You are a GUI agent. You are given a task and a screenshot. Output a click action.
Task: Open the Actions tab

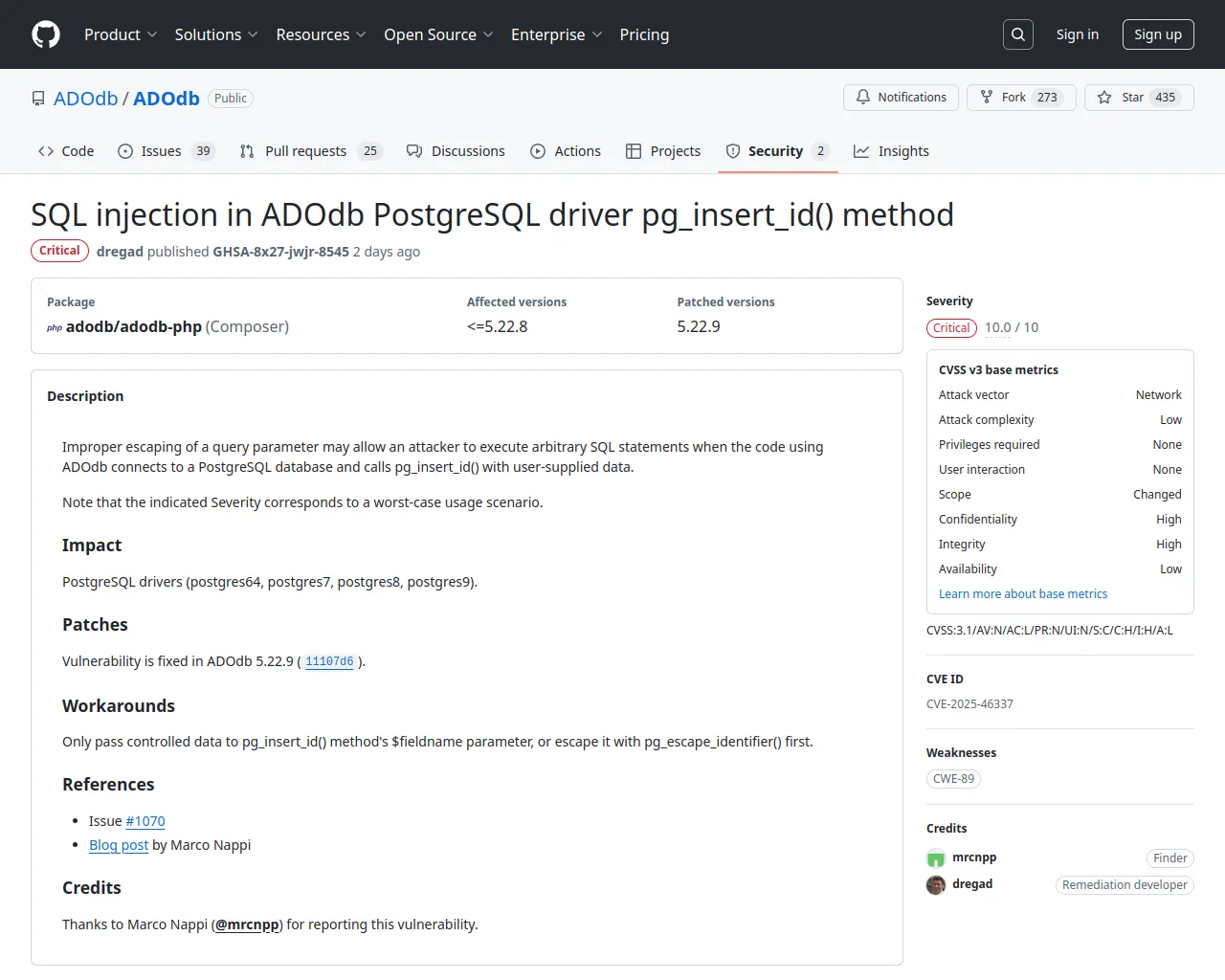pos(566,151)
